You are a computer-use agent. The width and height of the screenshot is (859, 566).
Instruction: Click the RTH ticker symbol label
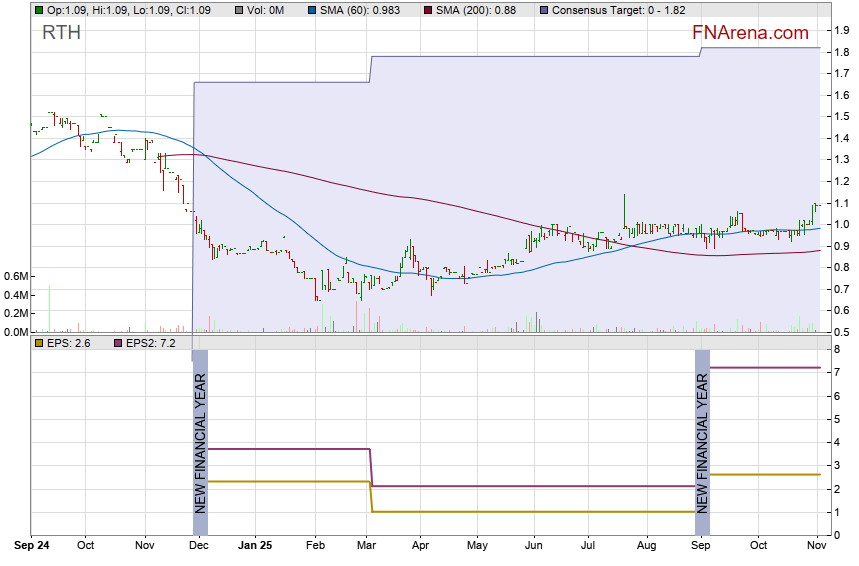tap(61, 33)
